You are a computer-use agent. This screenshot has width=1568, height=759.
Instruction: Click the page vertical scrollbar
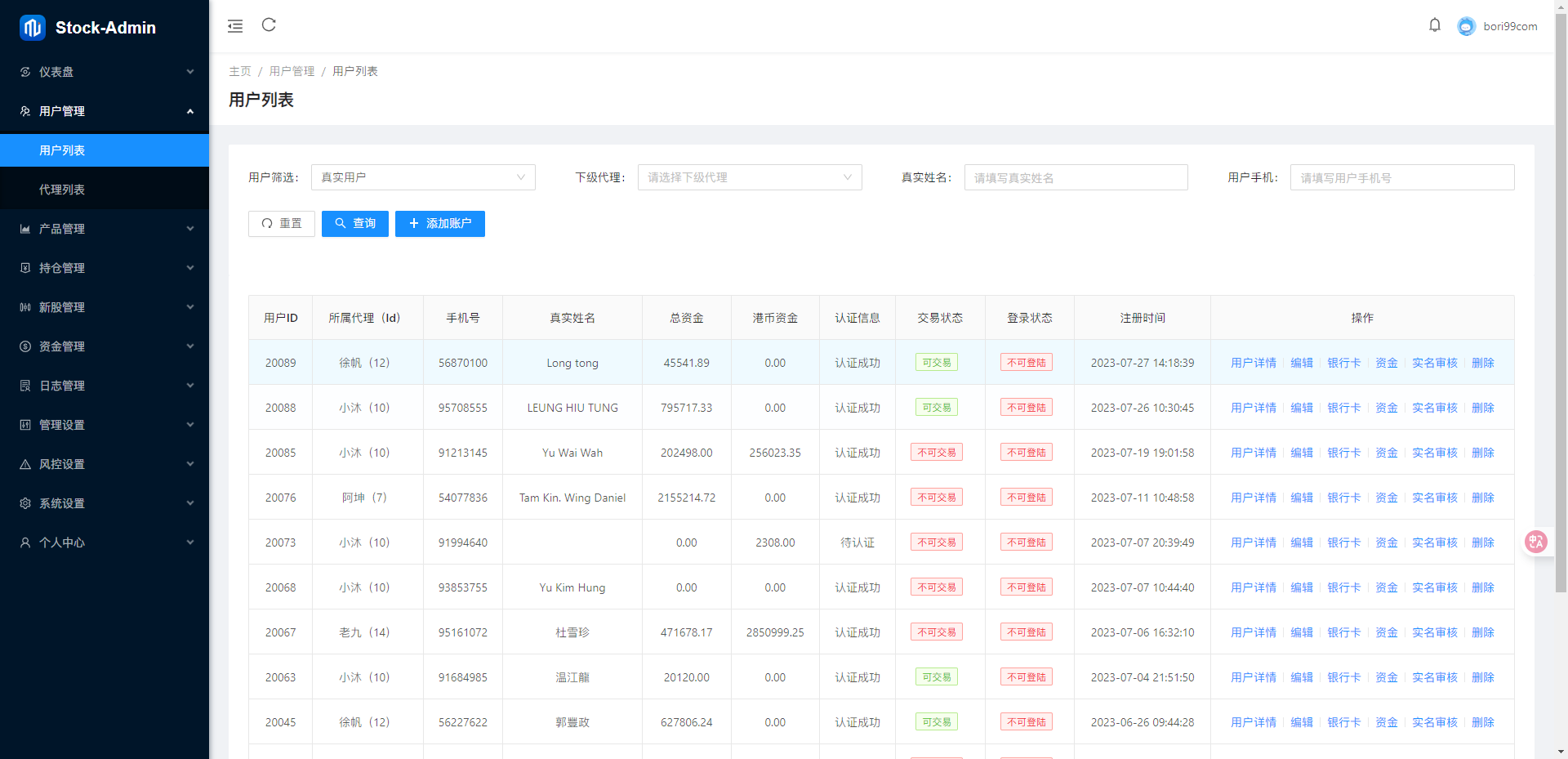(1561, 302)
